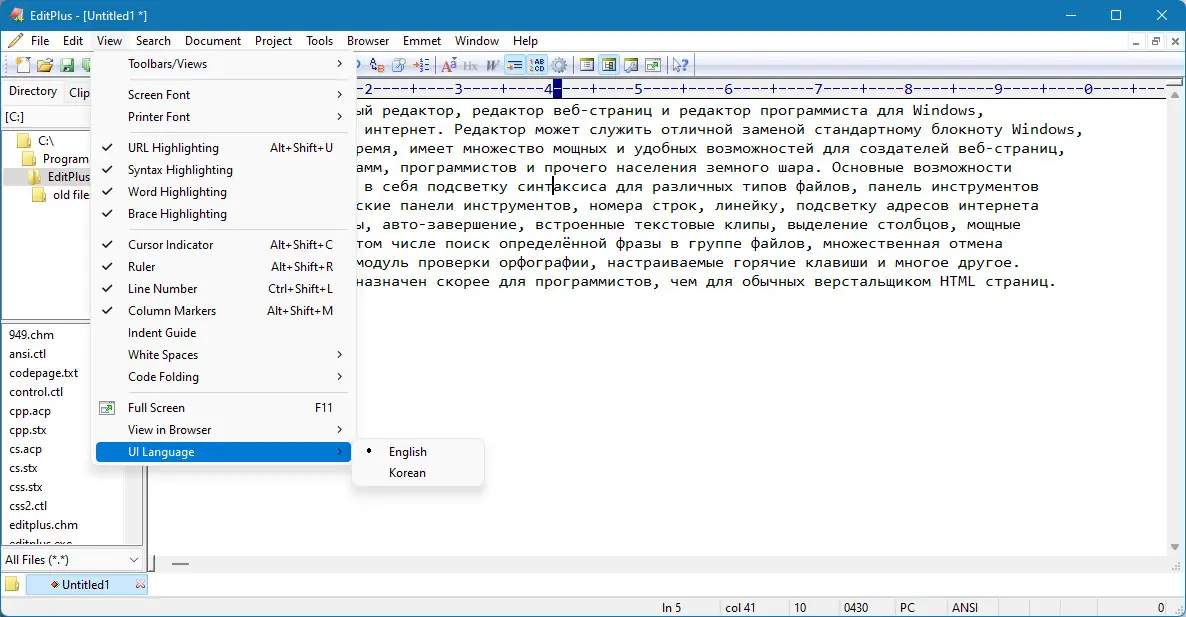Select editplus.chm in file list
The width and height of the screenshot is (1186, 617).
coord(43,526)
